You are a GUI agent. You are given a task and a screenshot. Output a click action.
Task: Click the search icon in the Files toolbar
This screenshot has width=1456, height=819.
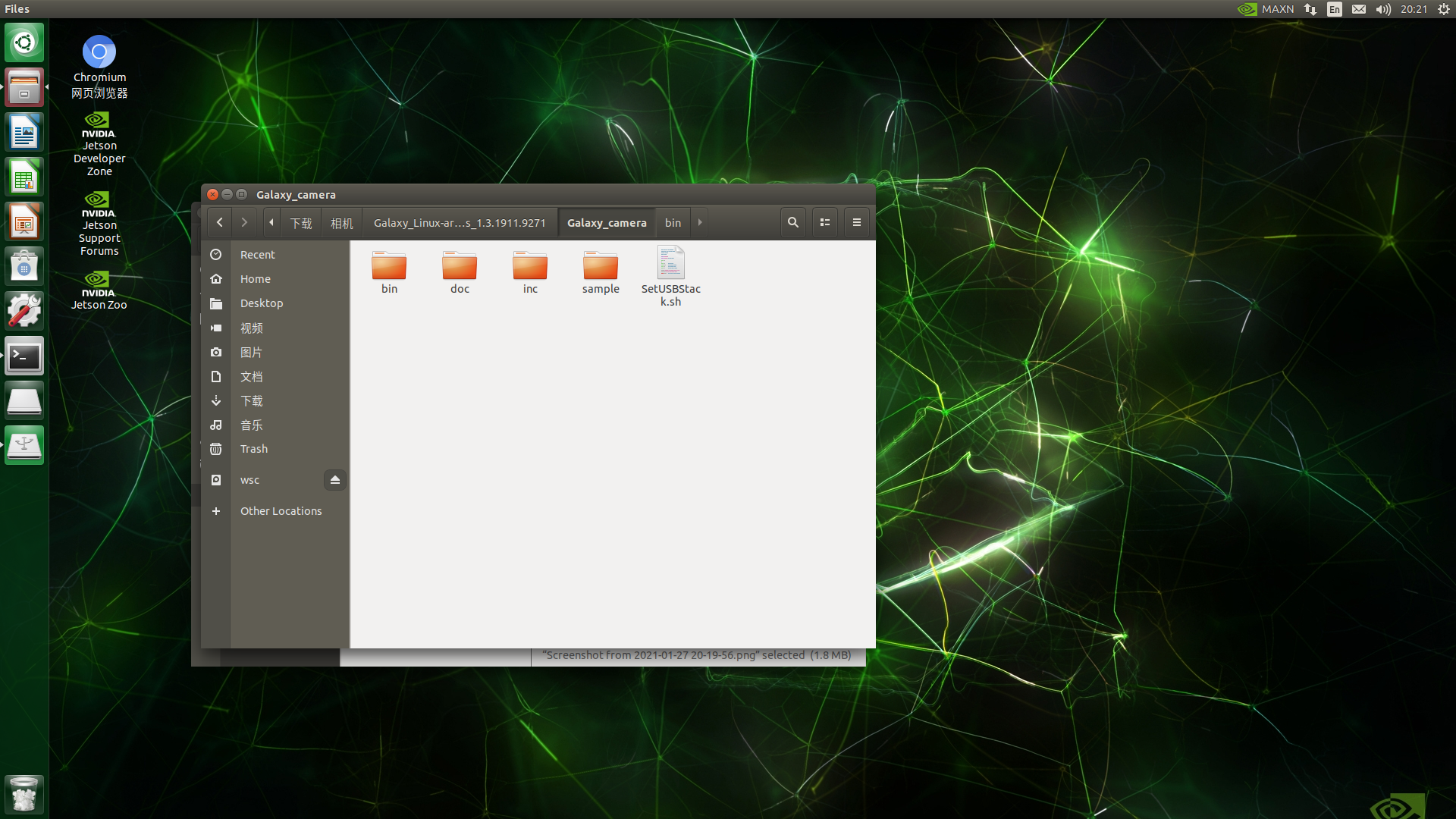793,222
